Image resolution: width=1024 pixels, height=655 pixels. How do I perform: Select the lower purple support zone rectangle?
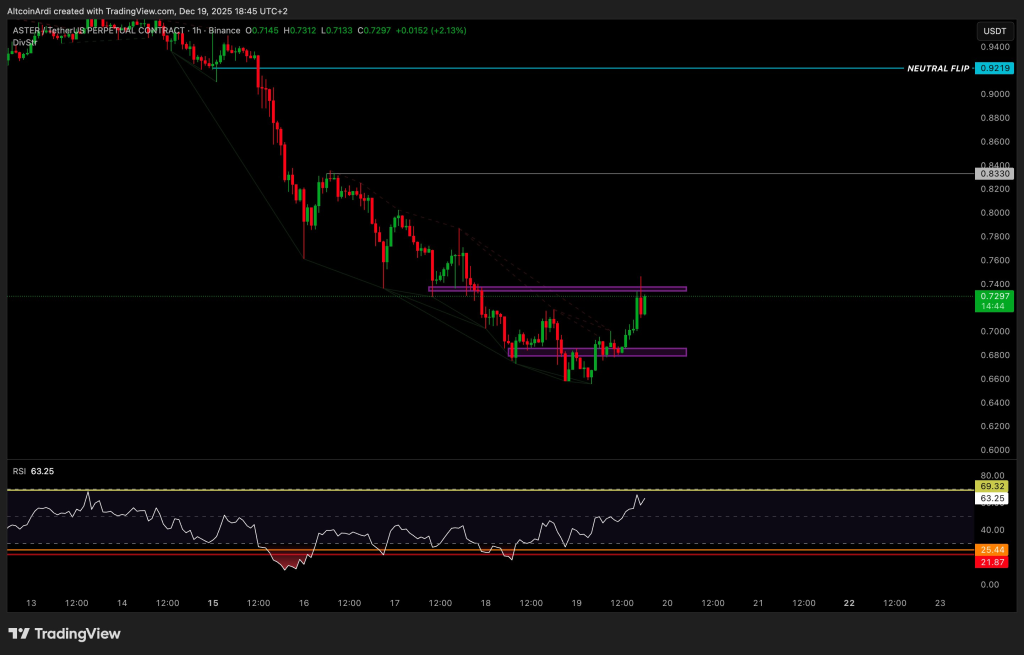click(x=597, y=352)
